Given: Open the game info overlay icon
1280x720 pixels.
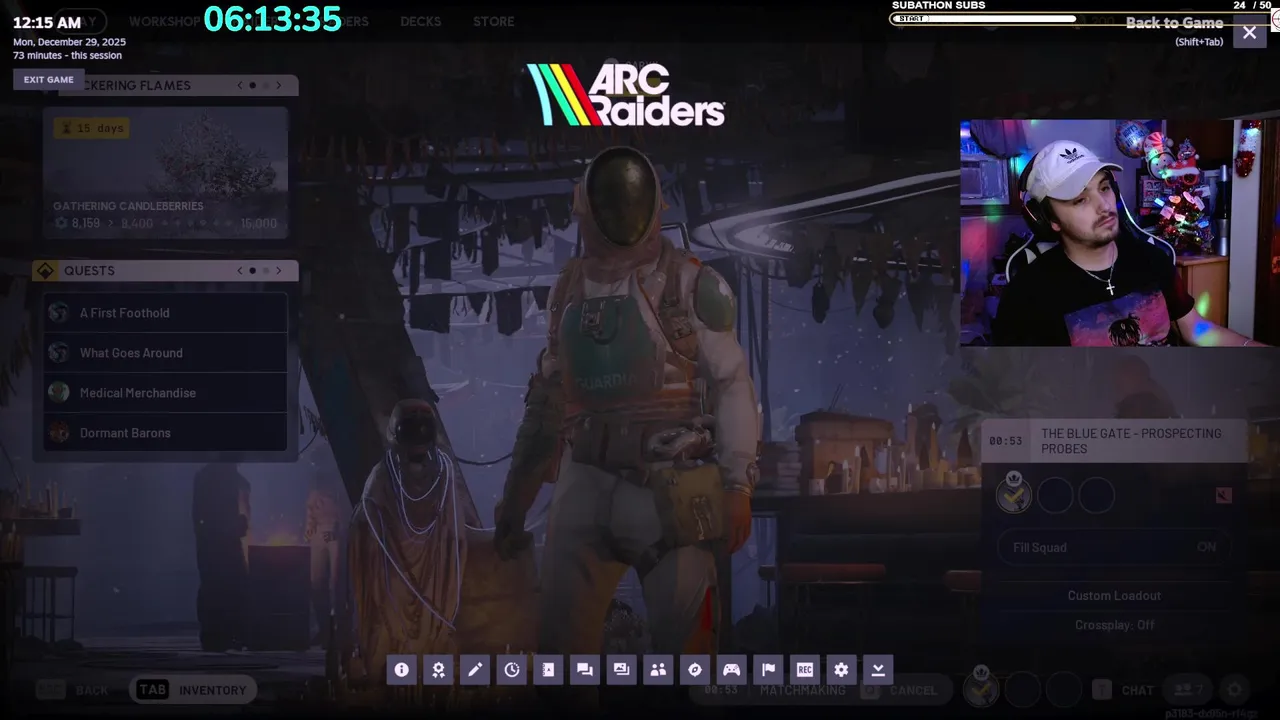Looking at the screenshot, I should (x=401, y=670).
